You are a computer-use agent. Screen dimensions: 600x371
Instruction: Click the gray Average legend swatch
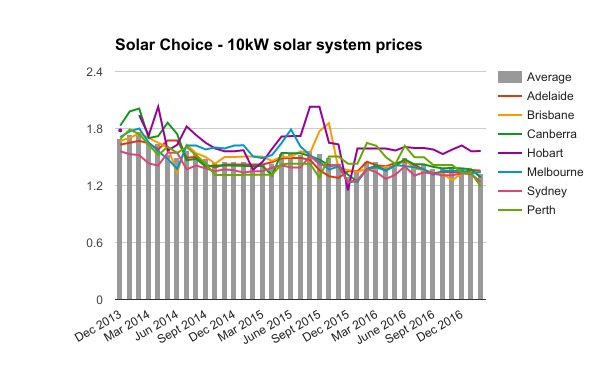coord(510,77)
